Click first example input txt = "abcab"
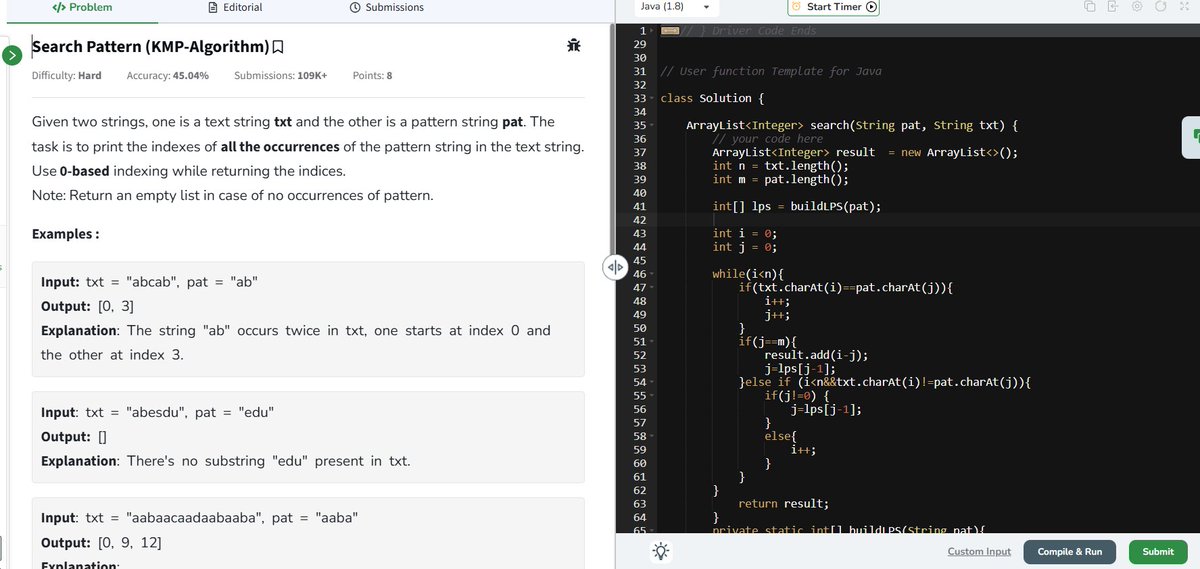 click(x=149, y=281)
